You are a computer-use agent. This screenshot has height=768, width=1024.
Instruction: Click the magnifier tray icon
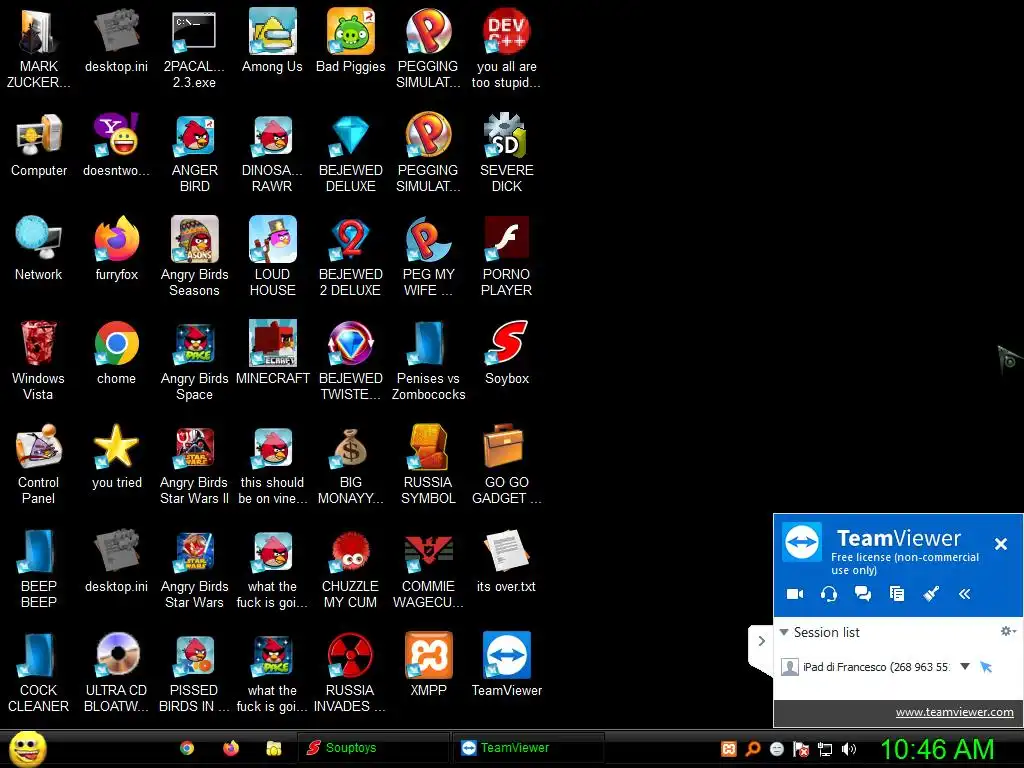coord(753,749)
